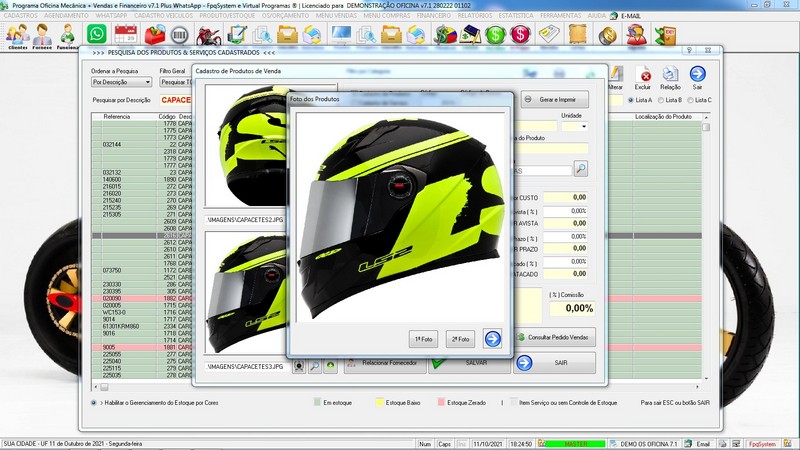The height and width of the screenshot is (450, 800).
Task: Click the magnifier icon beside CAPACETES3.JPG
Action: tap(315, 366)
